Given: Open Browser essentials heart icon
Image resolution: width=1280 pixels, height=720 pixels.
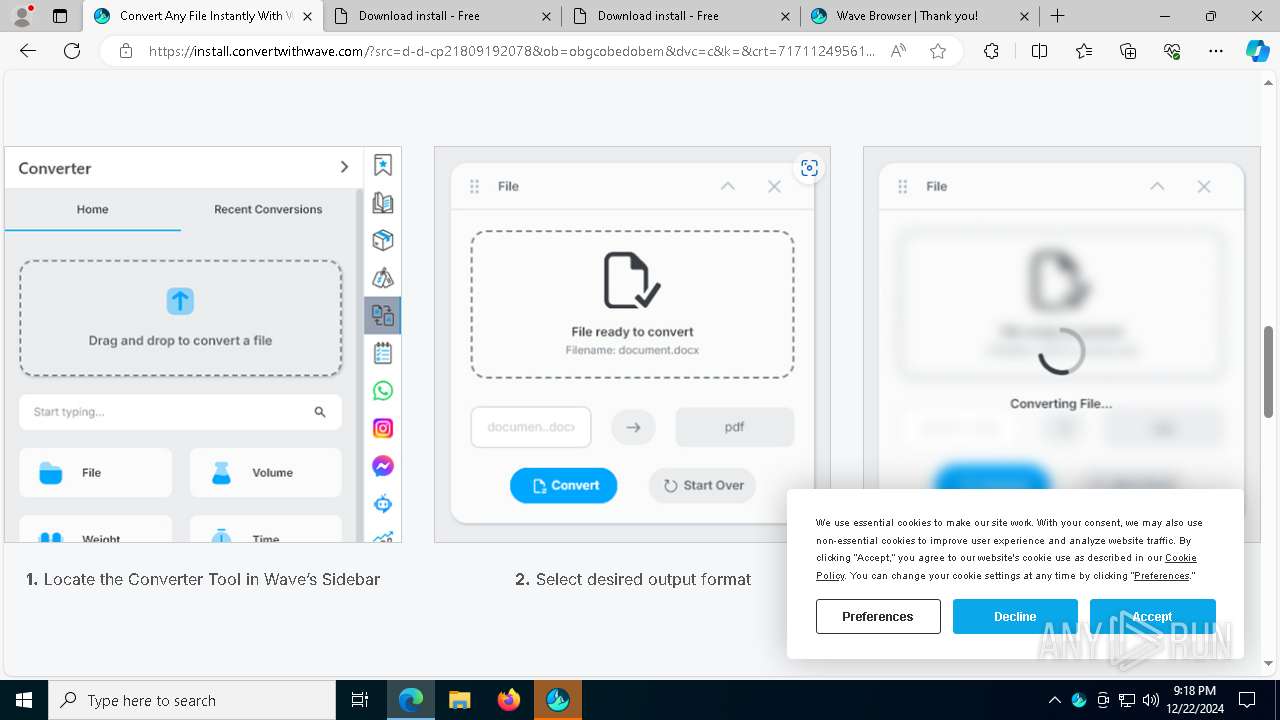Looking at the screenshot, I should pos(1172,51).
